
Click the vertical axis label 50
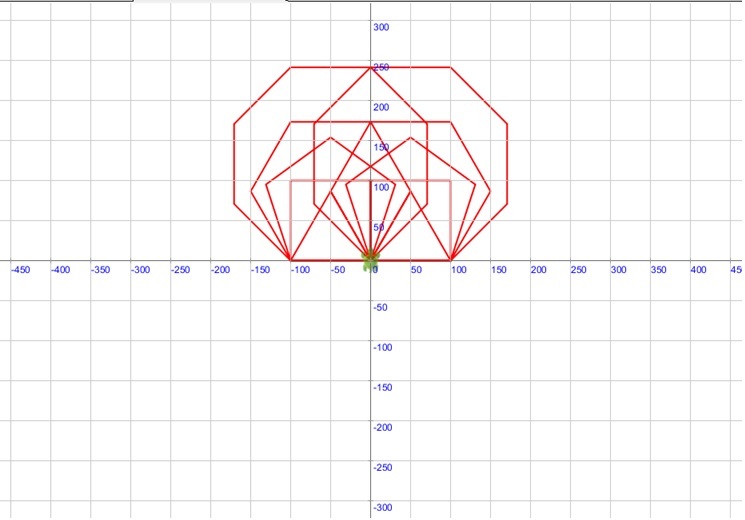coord(379,227)
